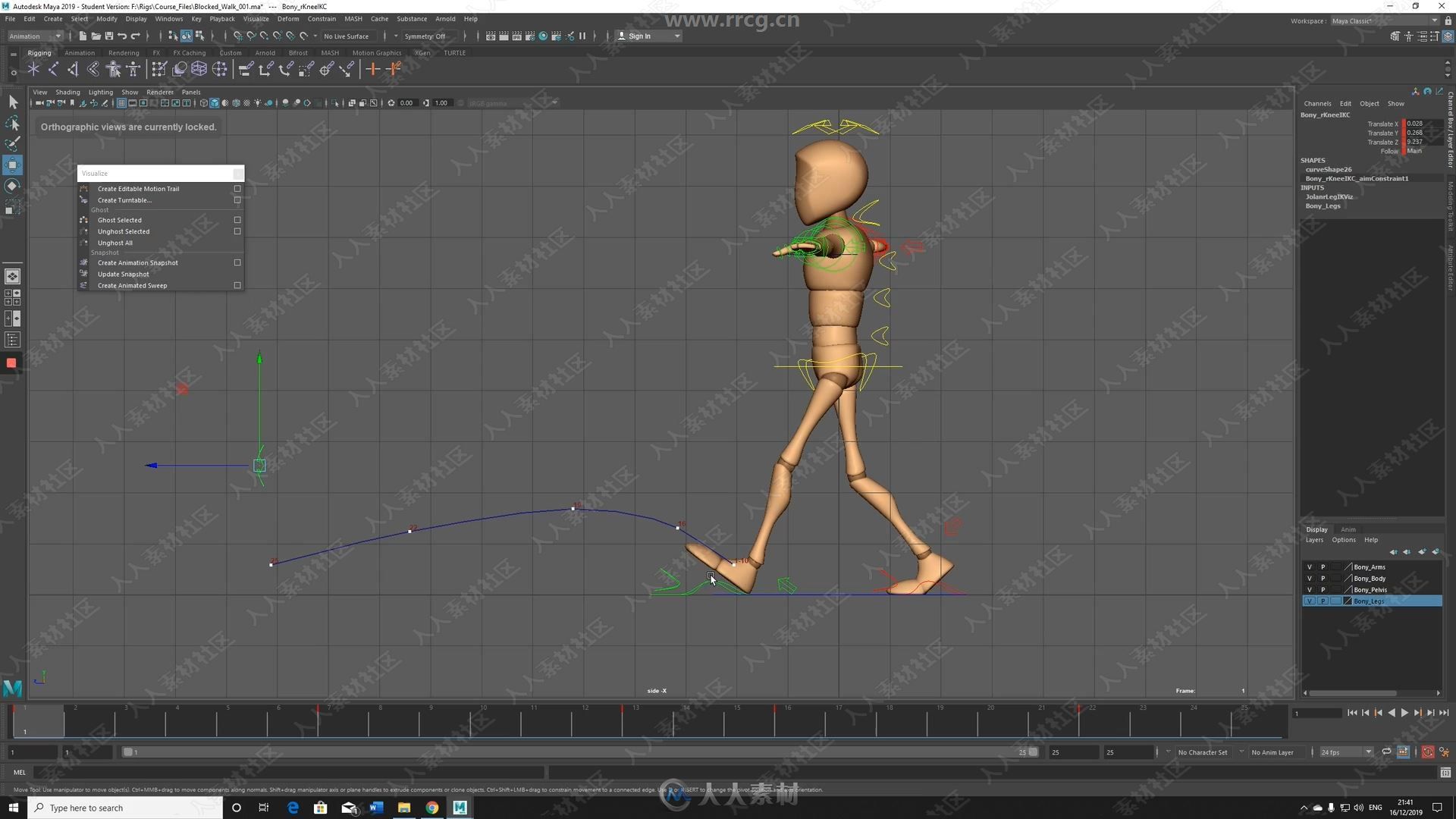The height and width of the screenshot is (819, 1456).
Task: Click the Create Joints shelf icon
Action: 53,69
